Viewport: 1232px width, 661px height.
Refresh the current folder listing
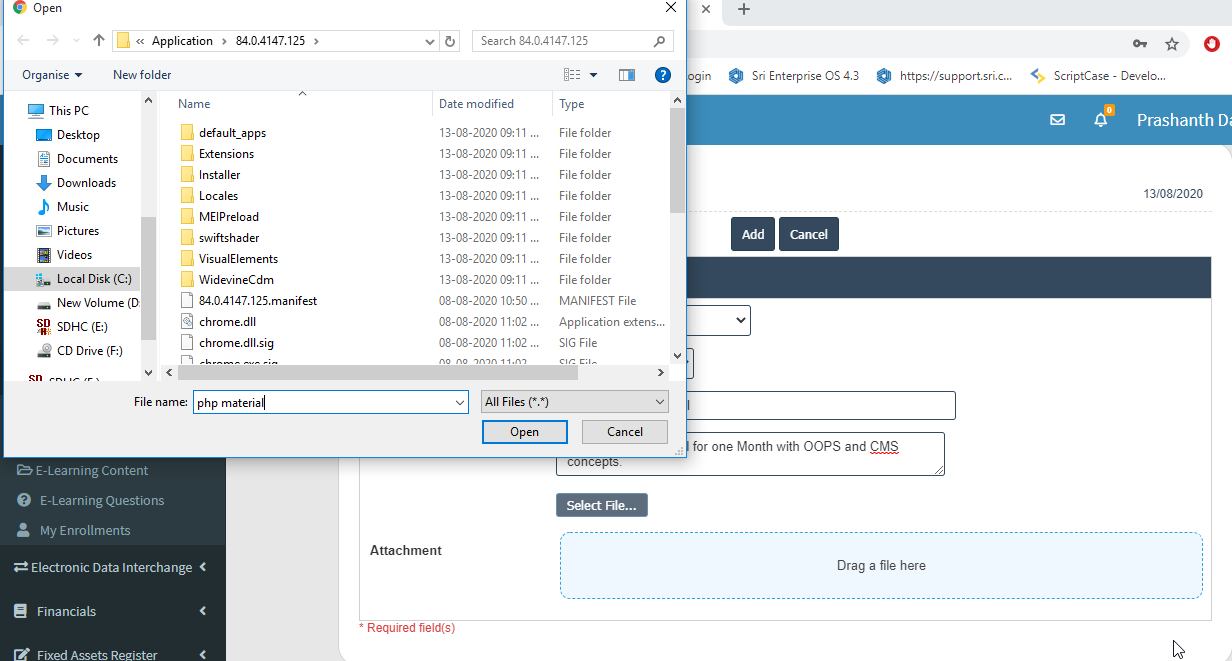450,41
